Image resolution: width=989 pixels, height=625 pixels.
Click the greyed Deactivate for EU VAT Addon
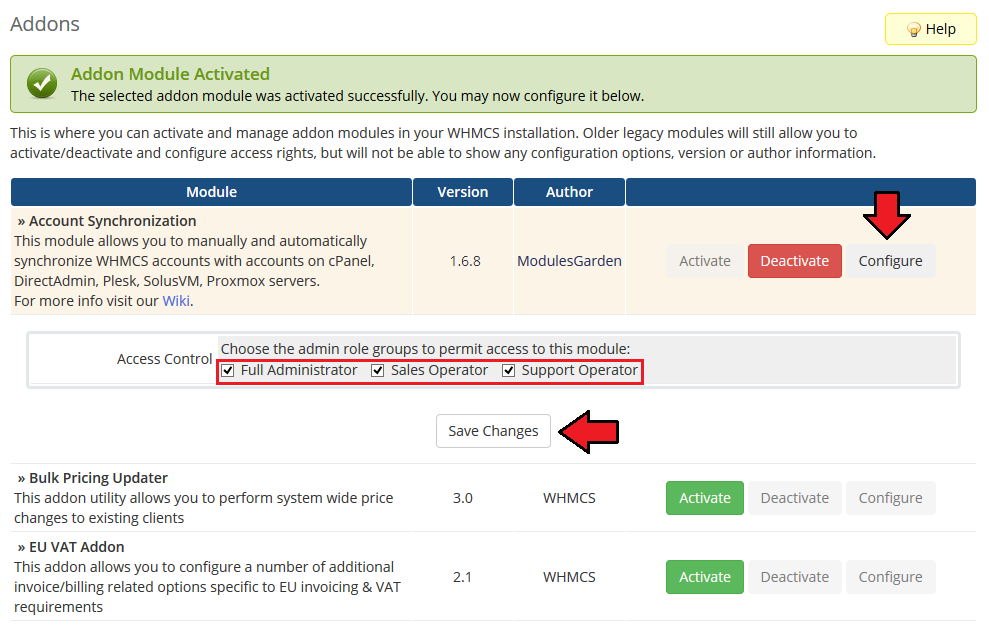point(795,577)
